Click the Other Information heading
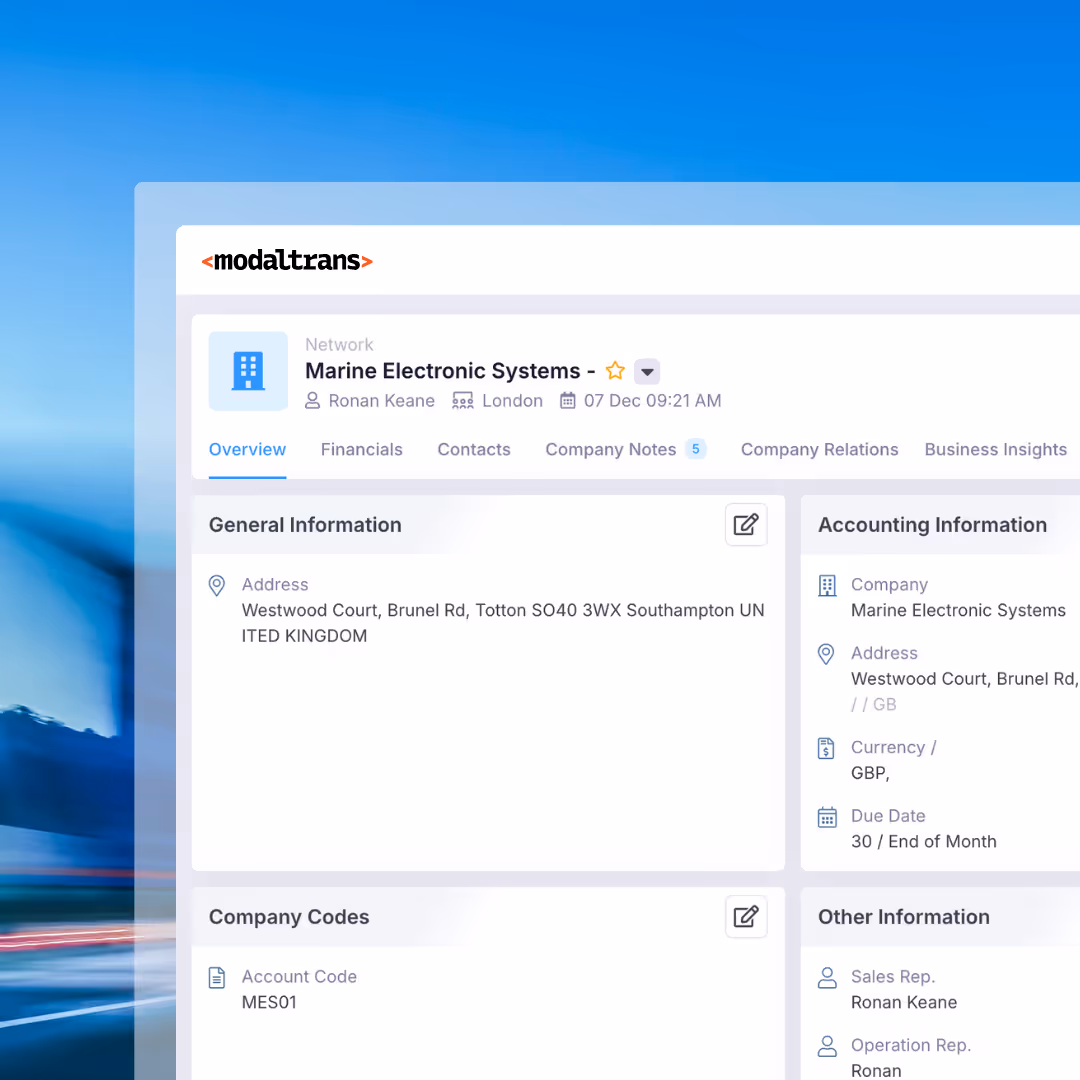The image size is (1080, 1080). tap(904, 917)
